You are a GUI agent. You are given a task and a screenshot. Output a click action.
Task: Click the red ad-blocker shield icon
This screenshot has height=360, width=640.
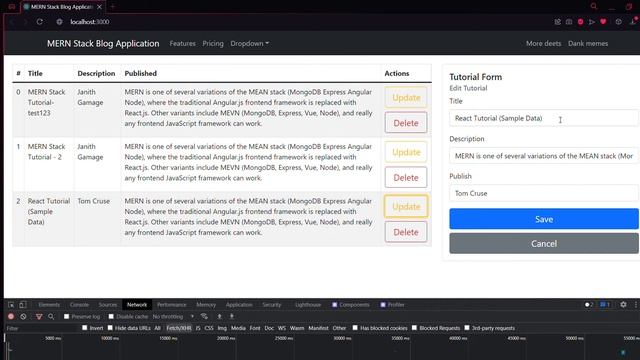pos(580,22)
